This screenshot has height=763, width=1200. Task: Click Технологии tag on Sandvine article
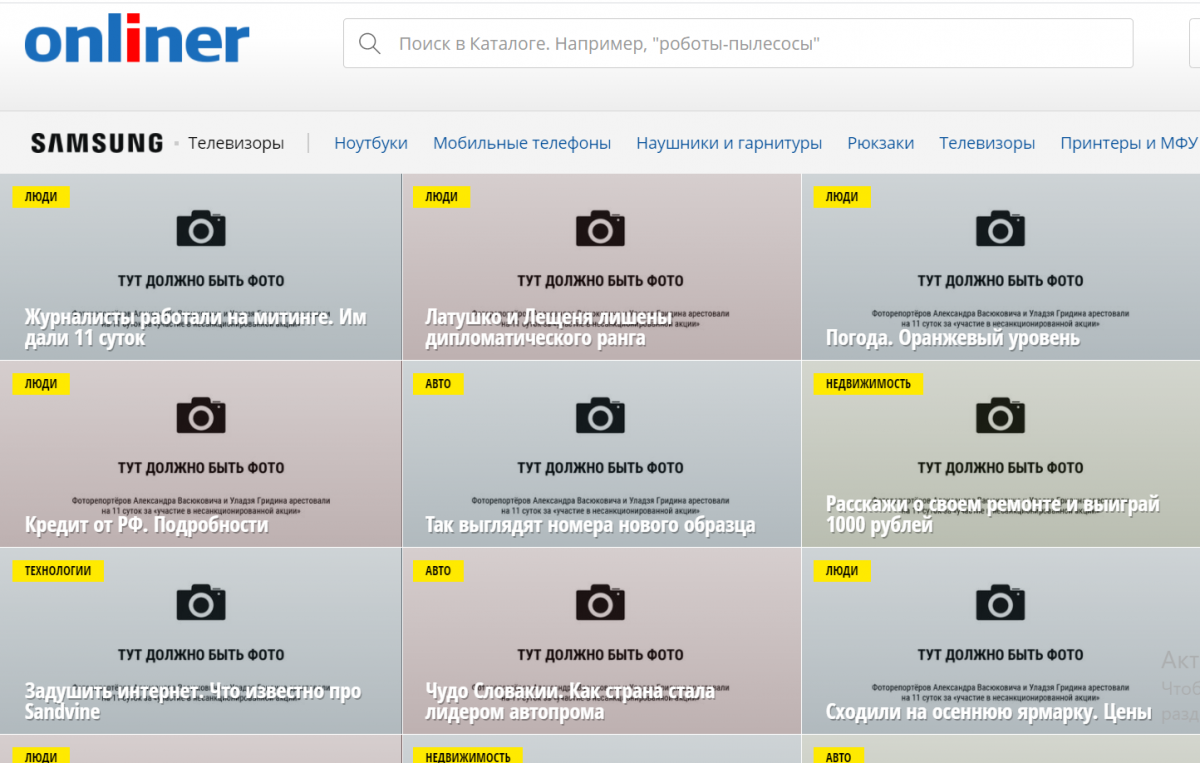point(58,571)
